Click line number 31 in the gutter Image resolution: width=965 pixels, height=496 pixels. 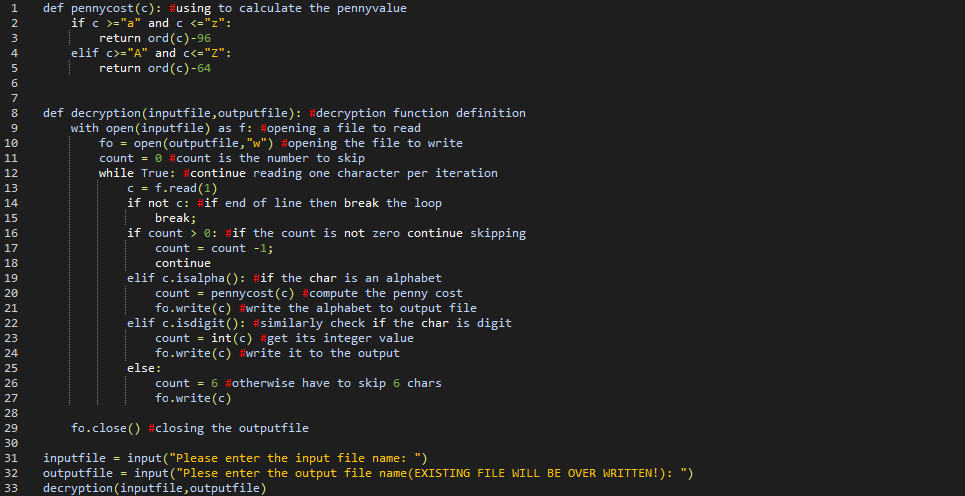pos(13,458)
